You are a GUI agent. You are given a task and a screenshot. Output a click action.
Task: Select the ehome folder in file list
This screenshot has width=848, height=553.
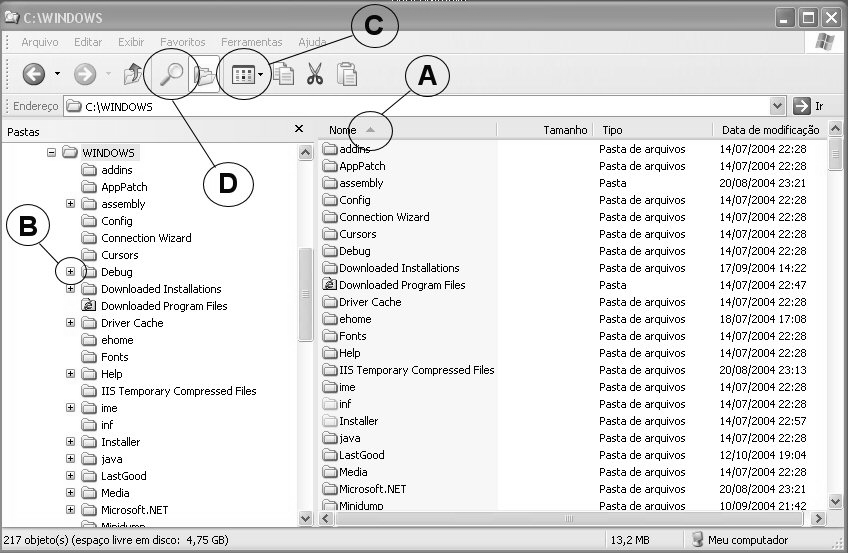(347, 319)
